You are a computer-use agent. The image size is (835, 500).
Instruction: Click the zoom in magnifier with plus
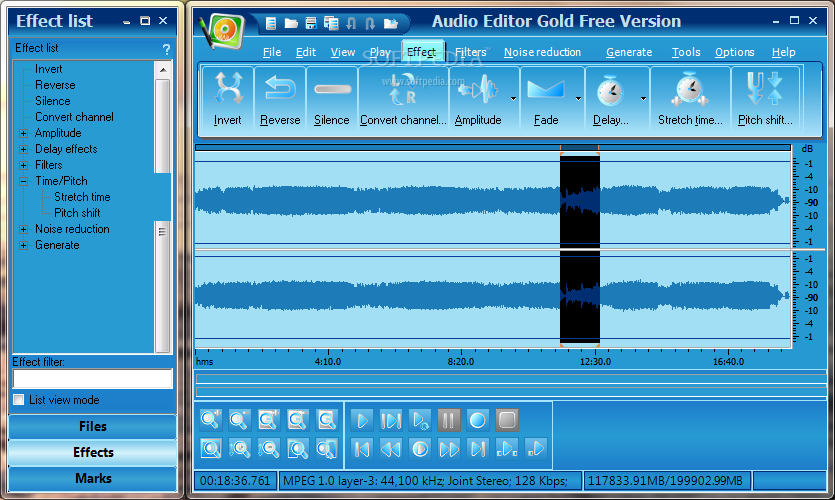click(x=211, y=420)
